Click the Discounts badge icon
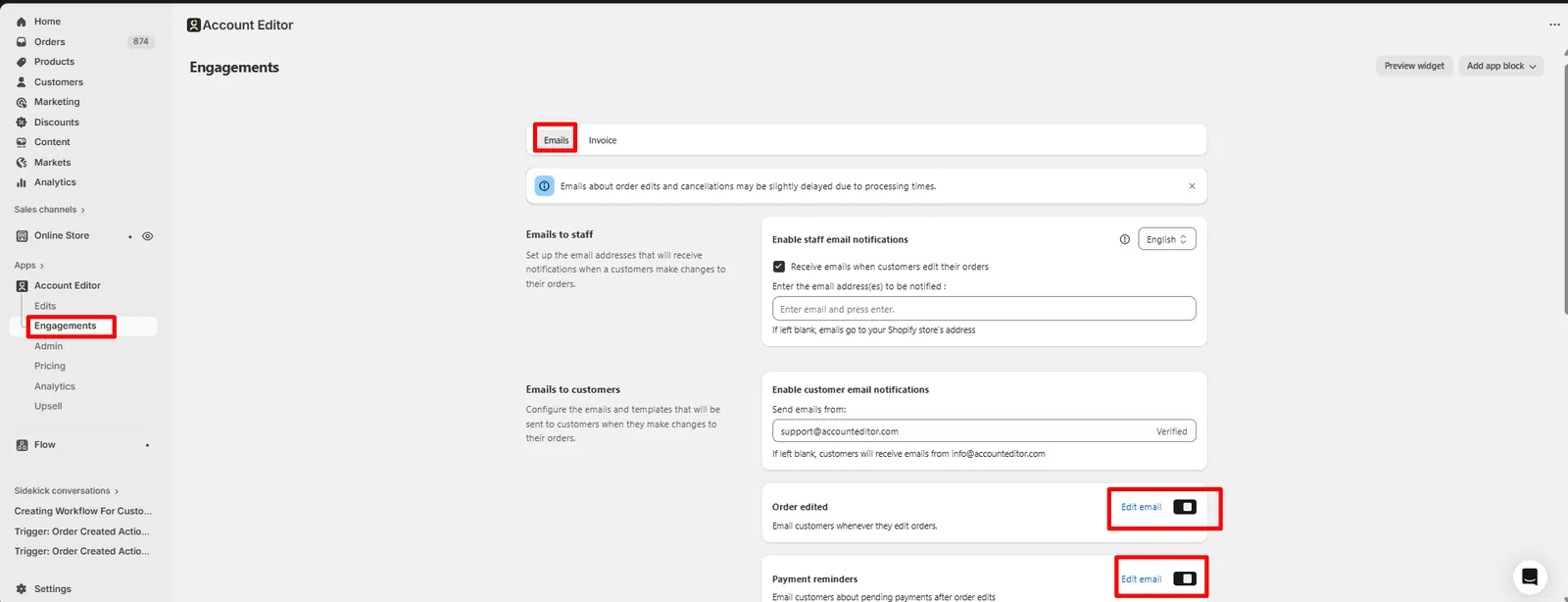The width and height of the screenshot is (1568, 602). [x=22, y=123]
